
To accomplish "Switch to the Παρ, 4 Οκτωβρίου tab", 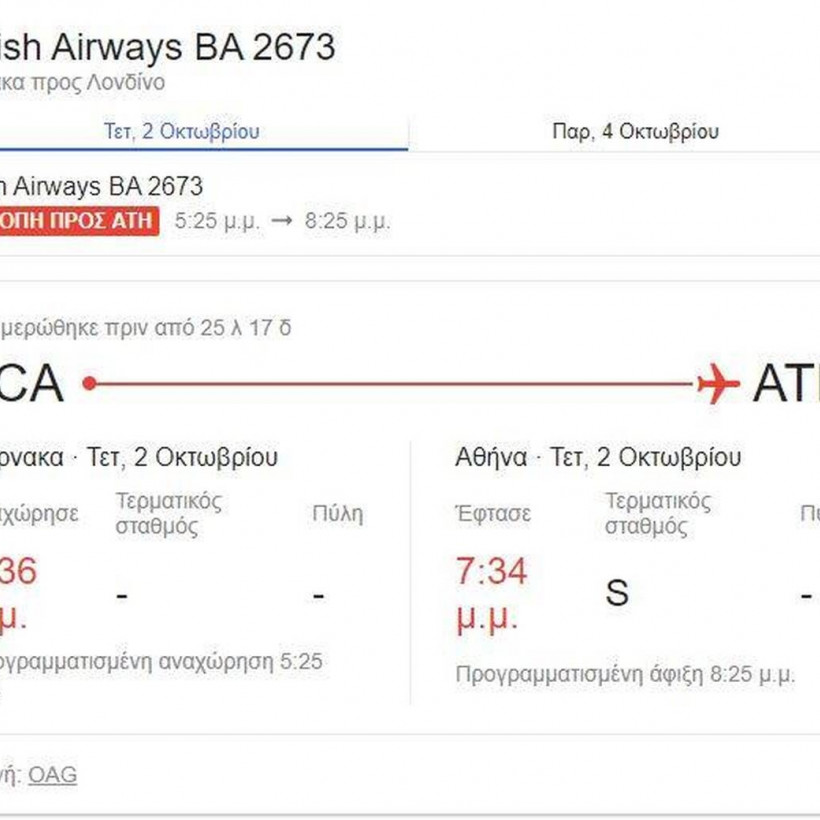I will coord(635,131).
